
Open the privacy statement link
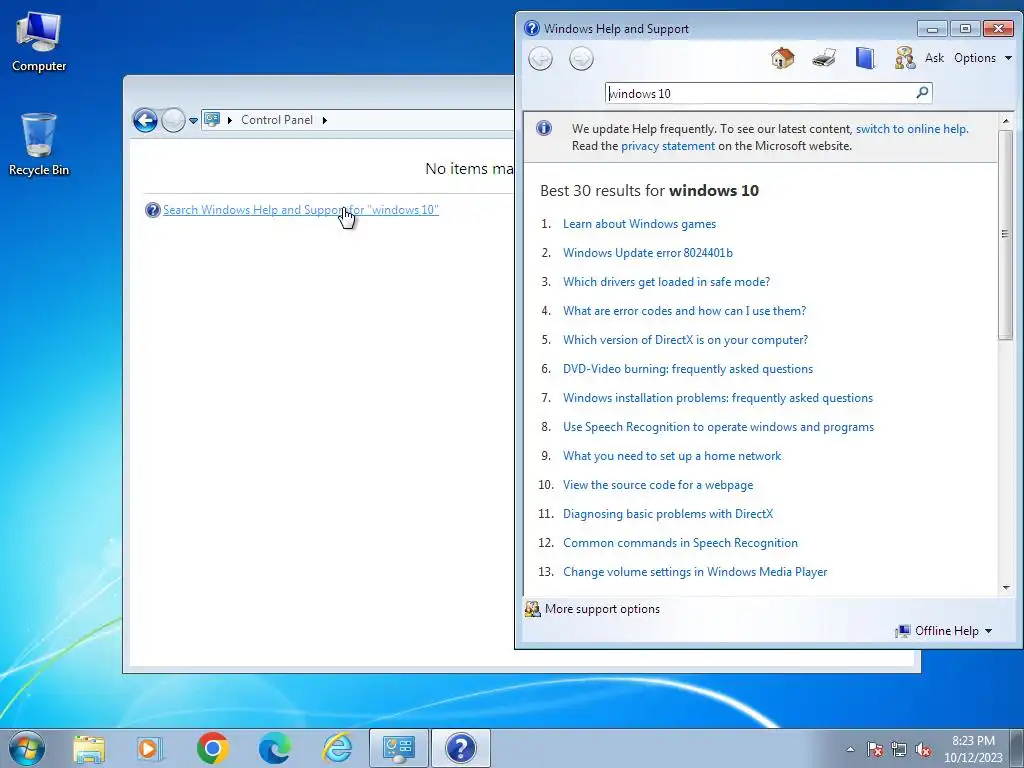tap(667, 146)
